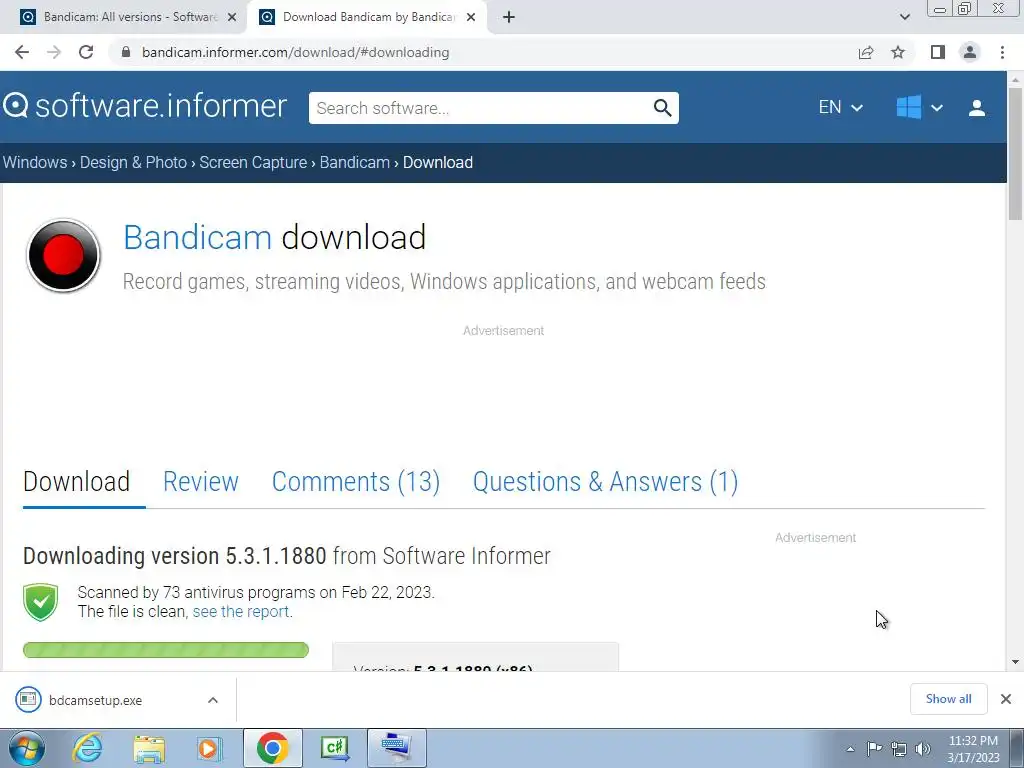Image resolution: width=1024 pixels, height=768 pixels.
Task: Click the magnifier search icon
Action: [x=662, y=108]
